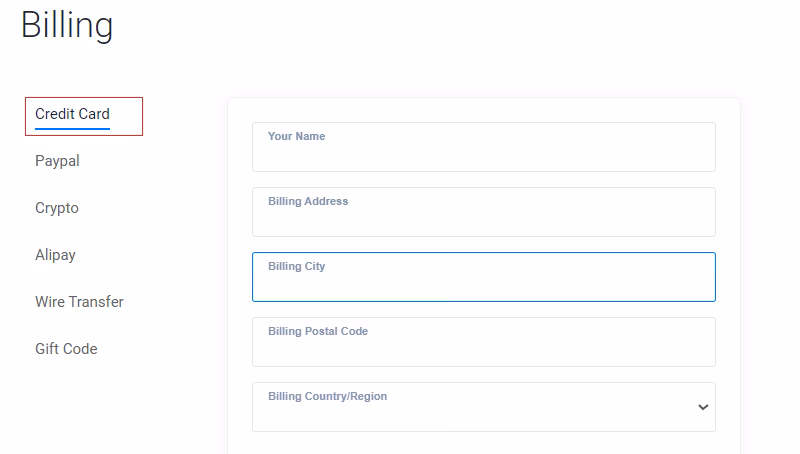Click the blue underline beneath Credit Card
This screenshot has height=454, width=800.
click(72, 129)
